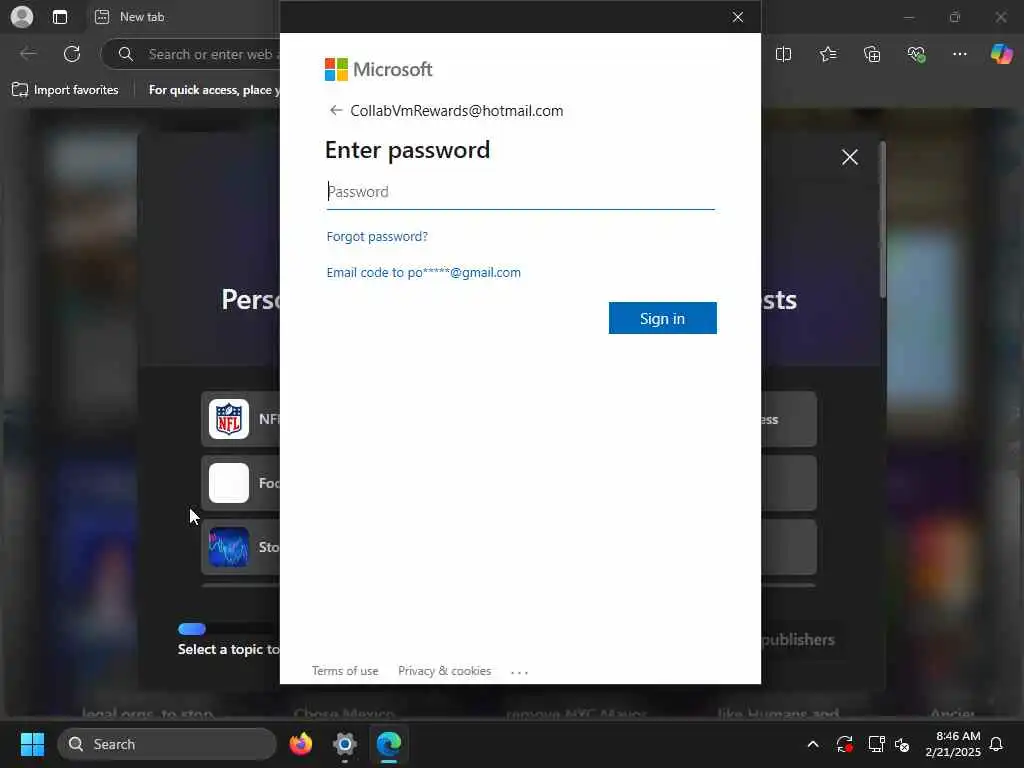
Task: Open Settings gear from the taskbar
Action: point(345,744)
